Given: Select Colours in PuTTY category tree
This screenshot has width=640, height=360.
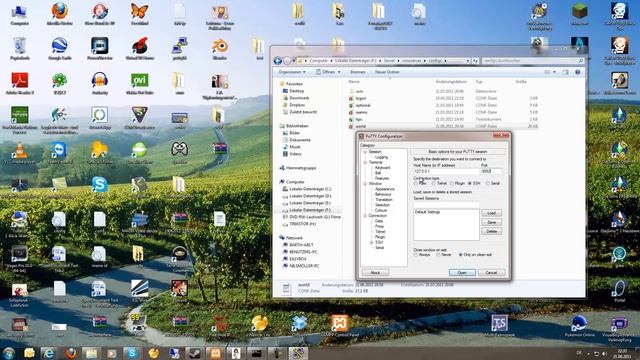Looking at the screenshot, I should point(381,210).
